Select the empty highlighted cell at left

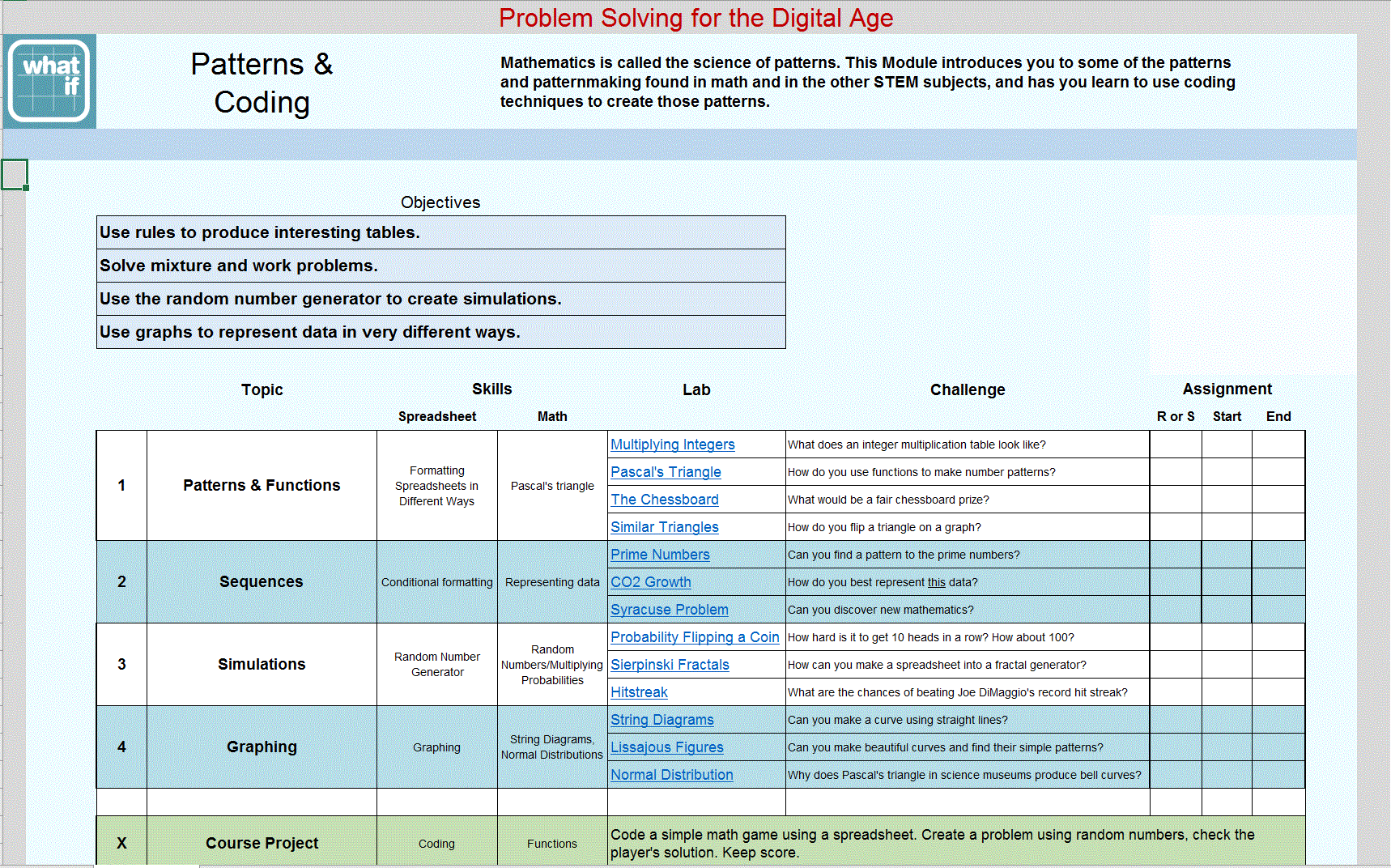(x=15, y=174)
